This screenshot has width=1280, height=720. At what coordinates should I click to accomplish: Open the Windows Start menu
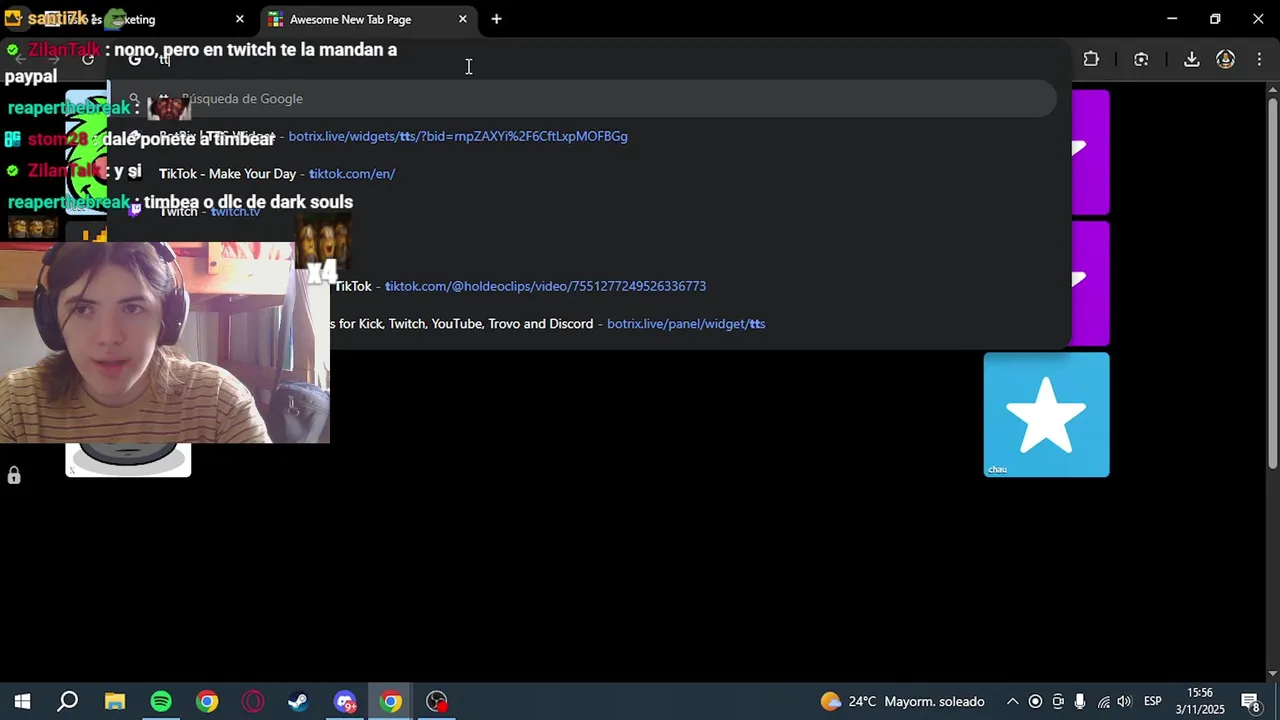(22, 702)
